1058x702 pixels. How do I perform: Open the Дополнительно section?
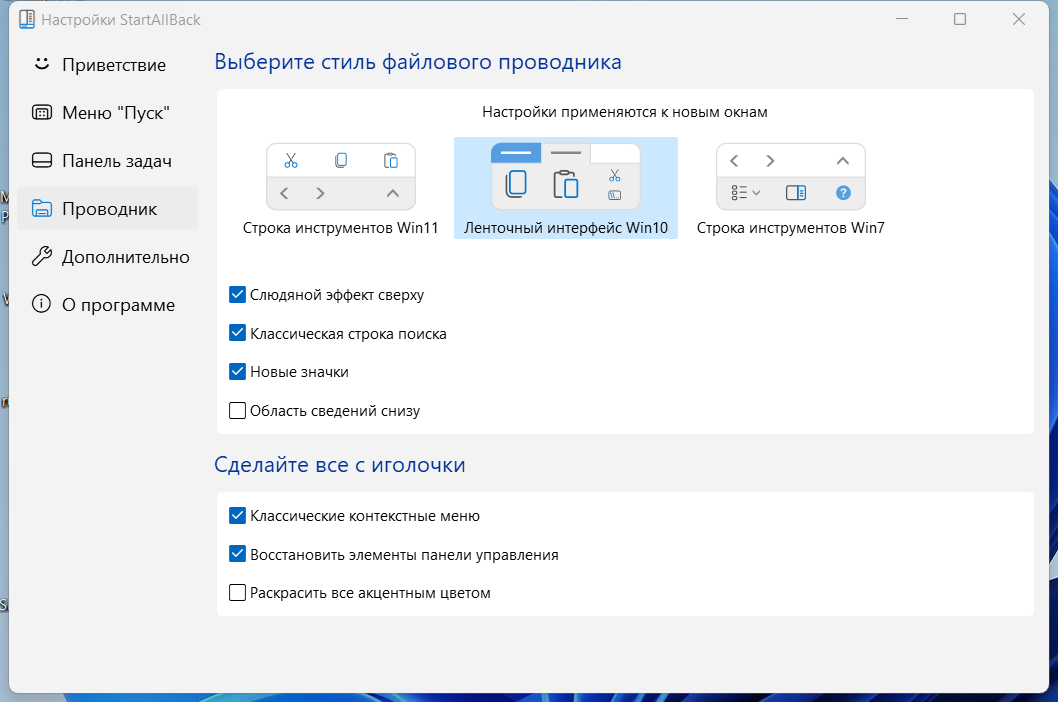107,256
